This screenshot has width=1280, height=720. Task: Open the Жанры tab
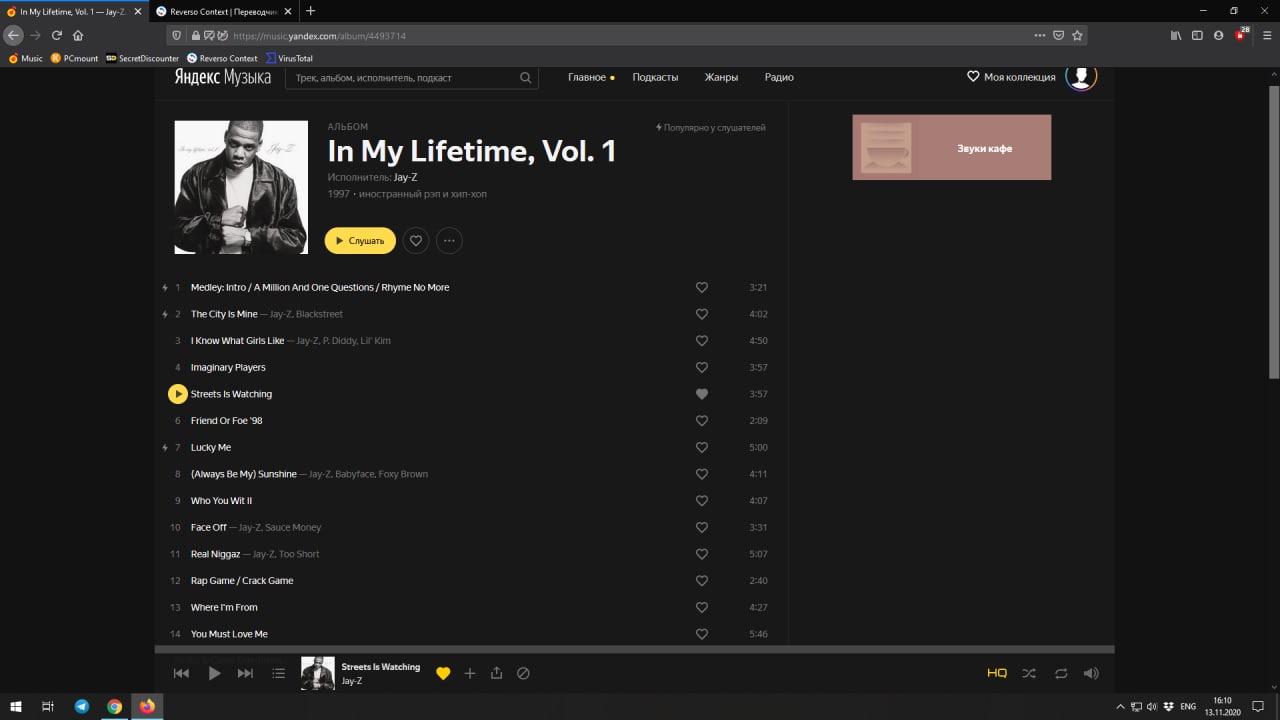(721, 77)
